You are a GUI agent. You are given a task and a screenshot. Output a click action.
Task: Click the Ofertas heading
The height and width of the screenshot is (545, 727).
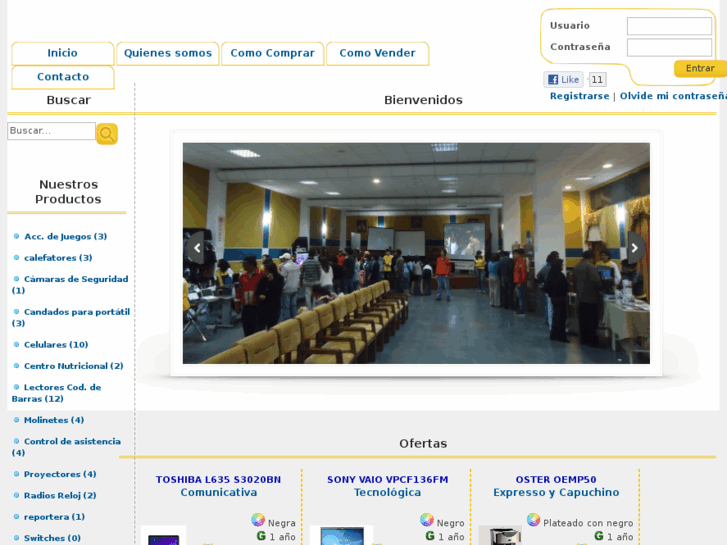pos(423,444)
